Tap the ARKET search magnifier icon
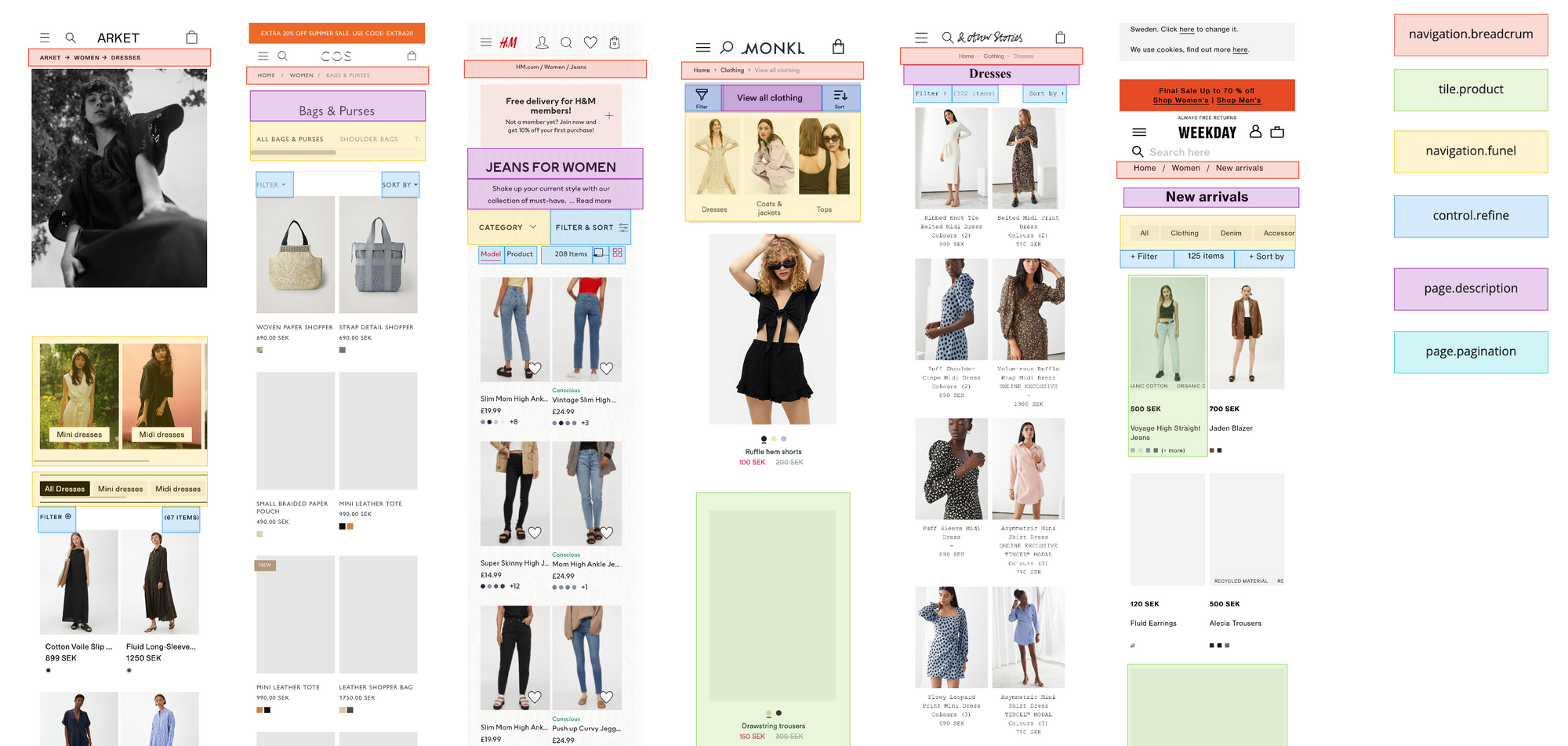Viewport: 1568px width, 746px height. [x=71, y=38]
